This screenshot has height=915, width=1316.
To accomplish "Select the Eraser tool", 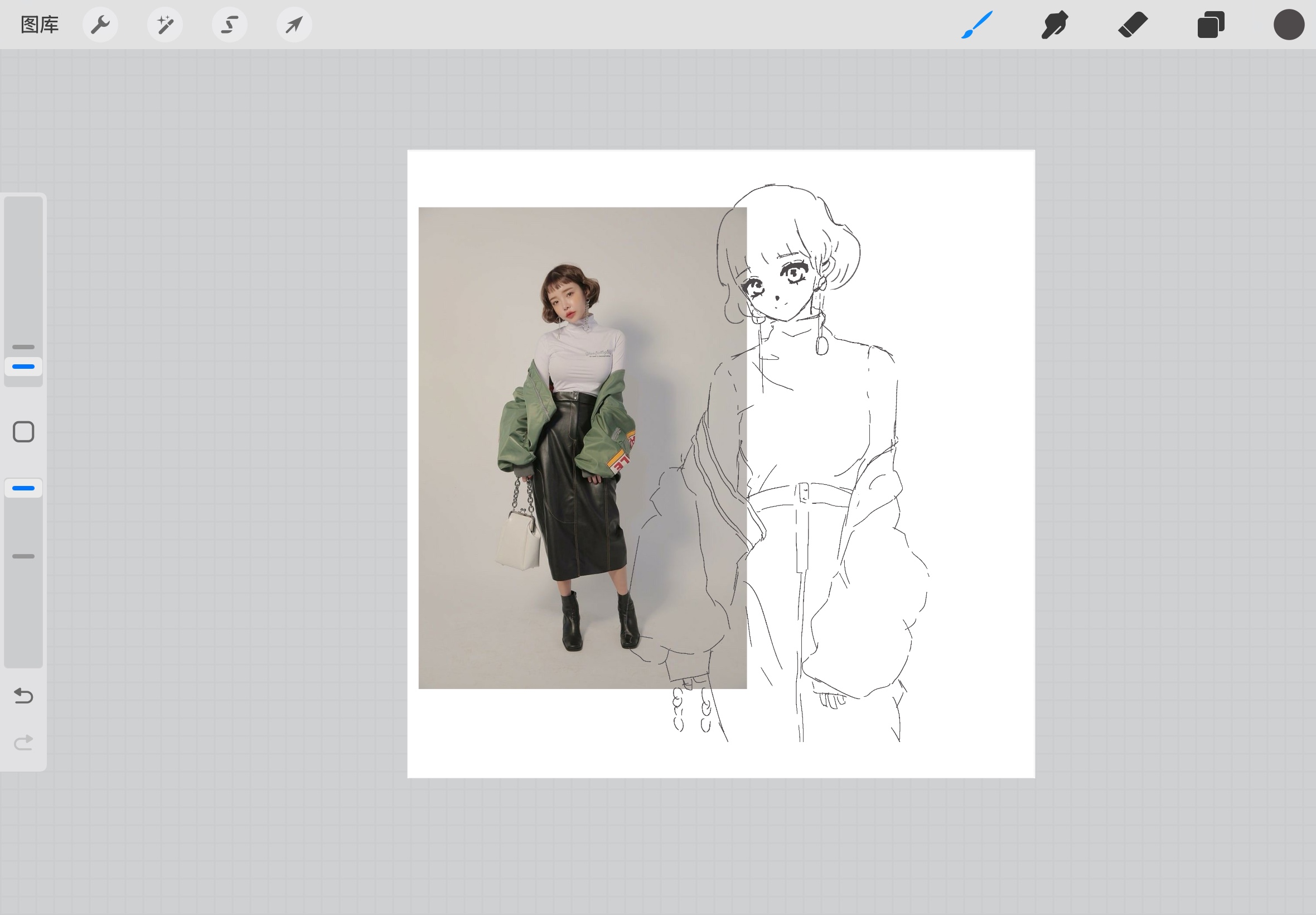I will [x=1133, y=25].
